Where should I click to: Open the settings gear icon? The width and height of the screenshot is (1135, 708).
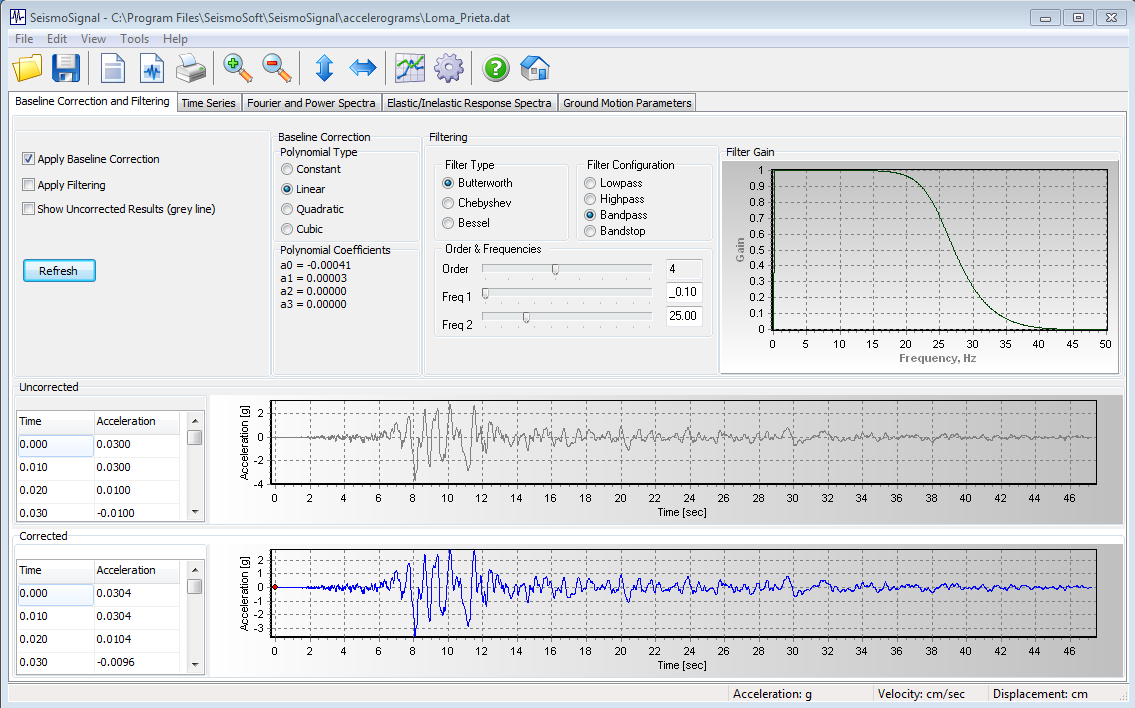click(448, 68)
